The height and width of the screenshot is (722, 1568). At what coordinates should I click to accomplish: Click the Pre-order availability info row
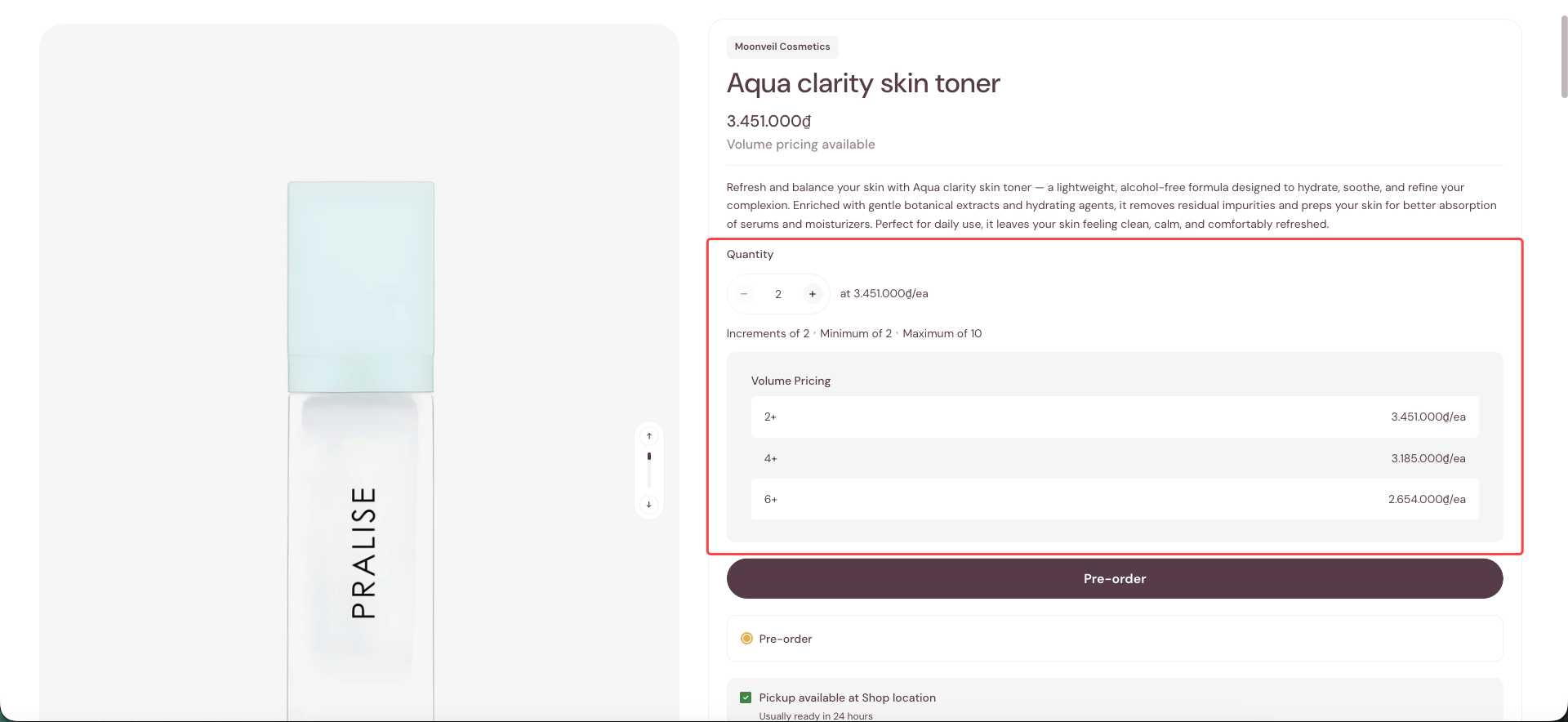pyautogui.click(x=1115, y=639)
